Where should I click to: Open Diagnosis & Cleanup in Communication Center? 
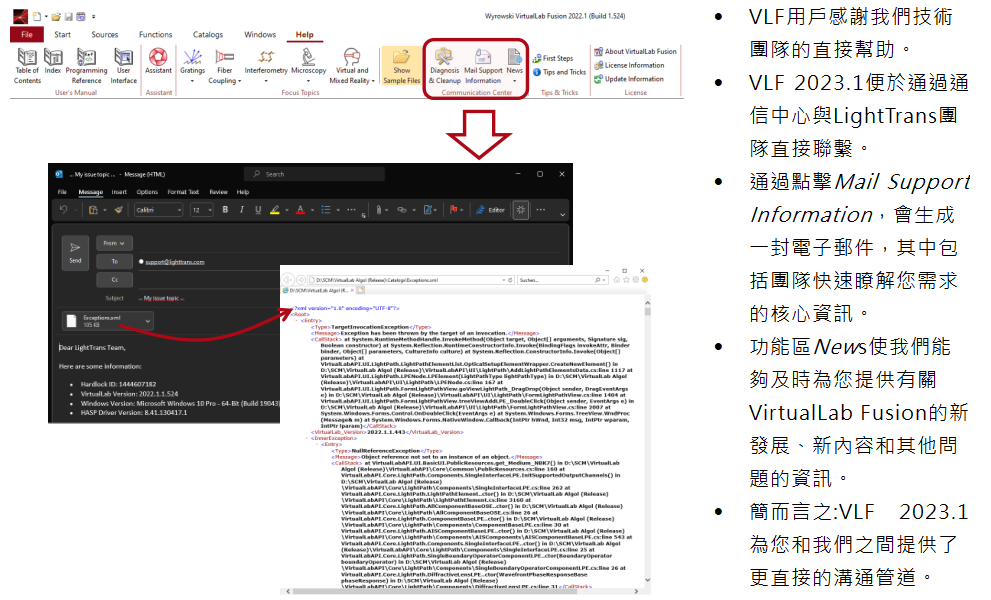(x=444, y=66)
